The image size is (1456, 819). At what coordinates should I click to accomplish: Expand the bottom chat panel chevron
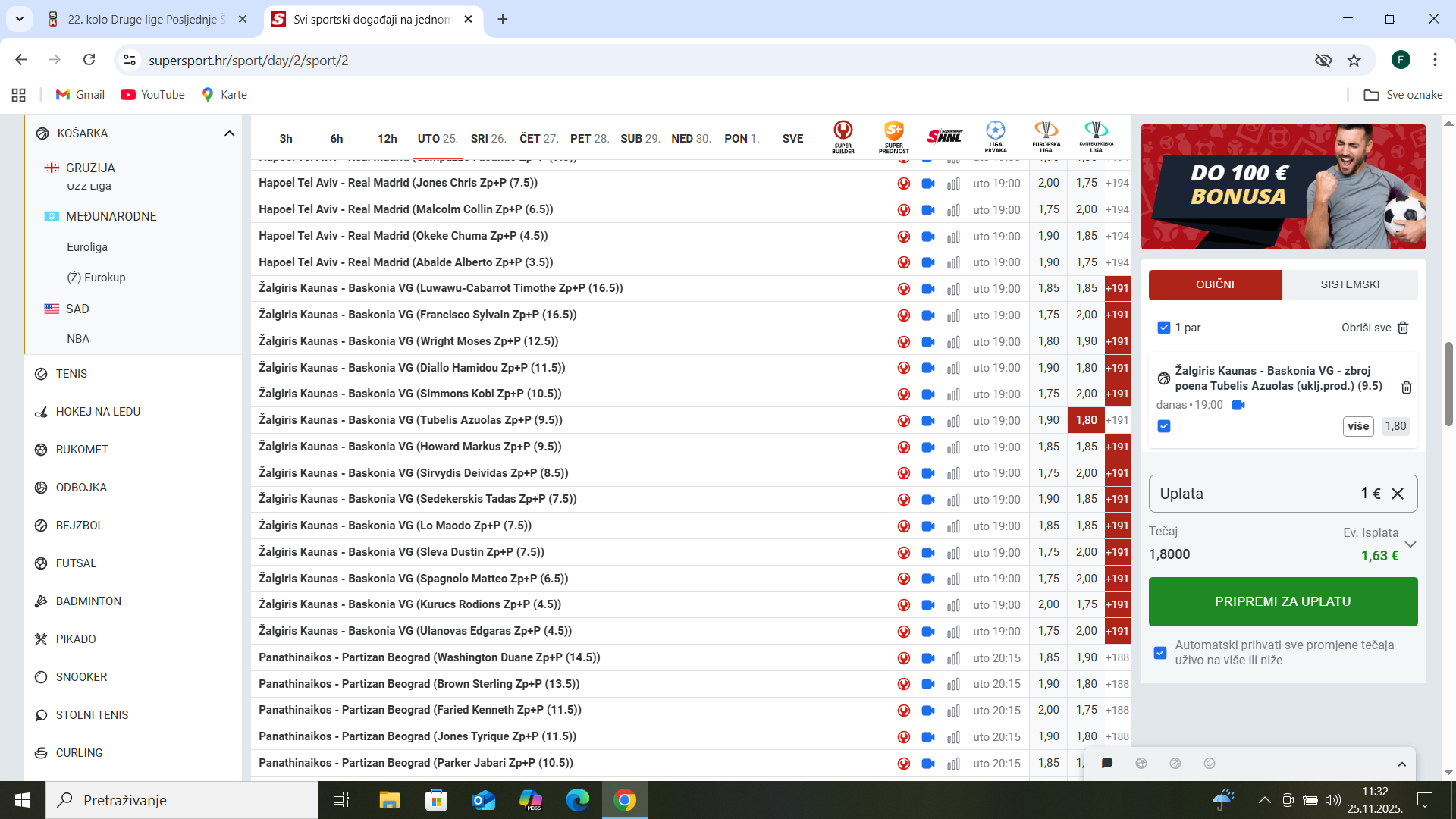click(1401, 764)
